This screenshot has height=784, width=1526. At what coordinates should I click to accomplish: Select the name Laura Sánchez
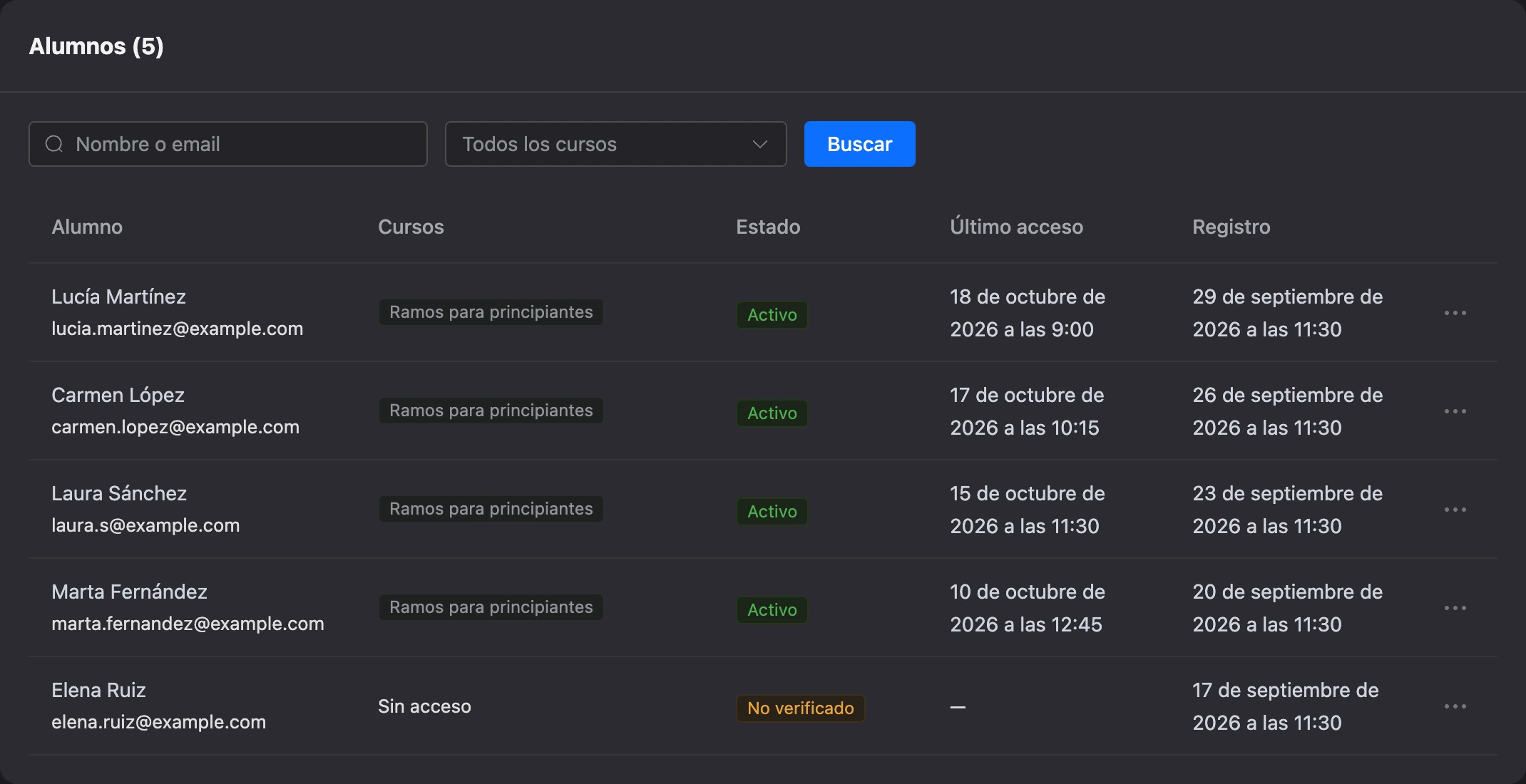coord(119,493)
